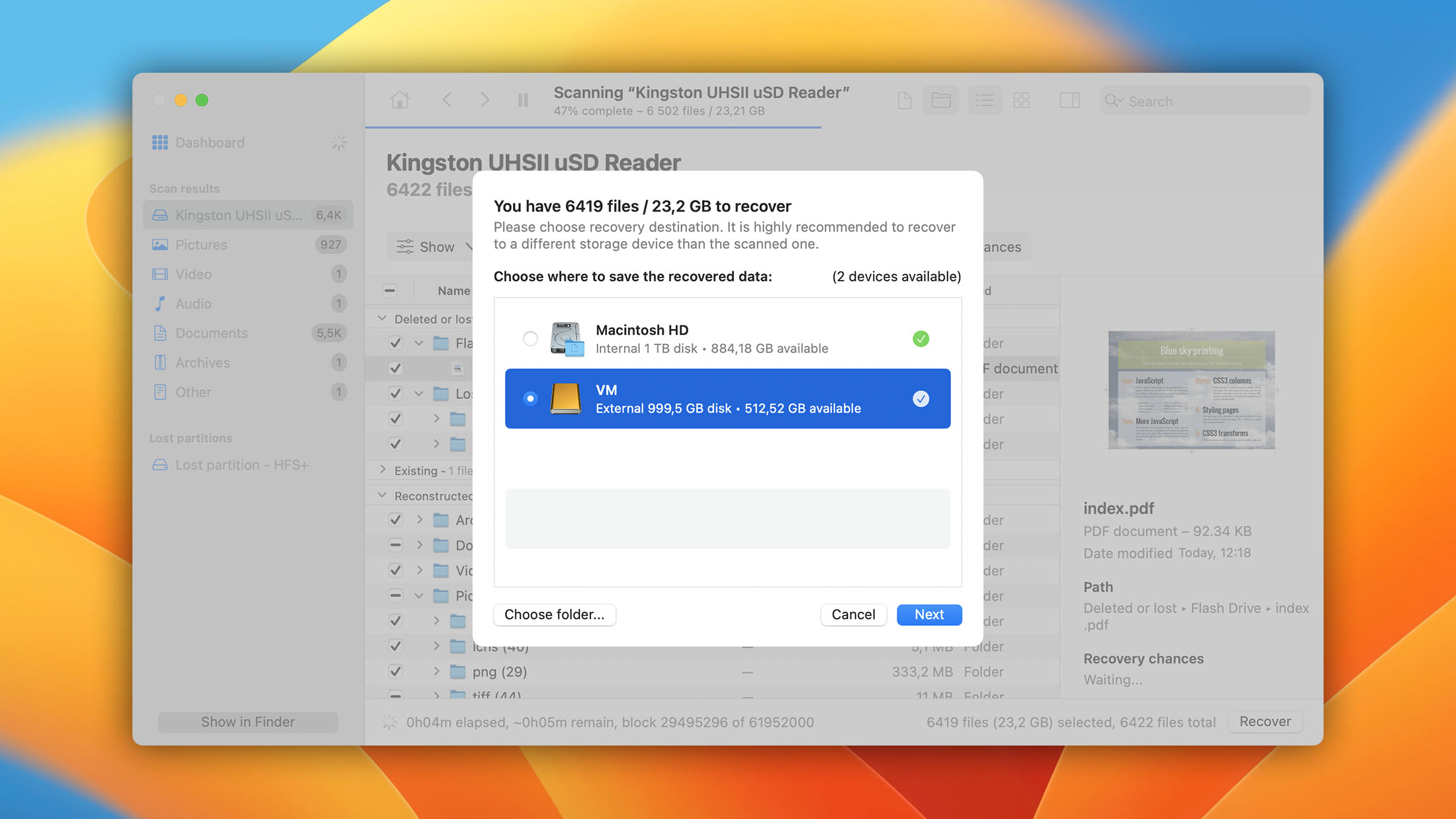Click checkmark badge on VM row

click(921, 398)
